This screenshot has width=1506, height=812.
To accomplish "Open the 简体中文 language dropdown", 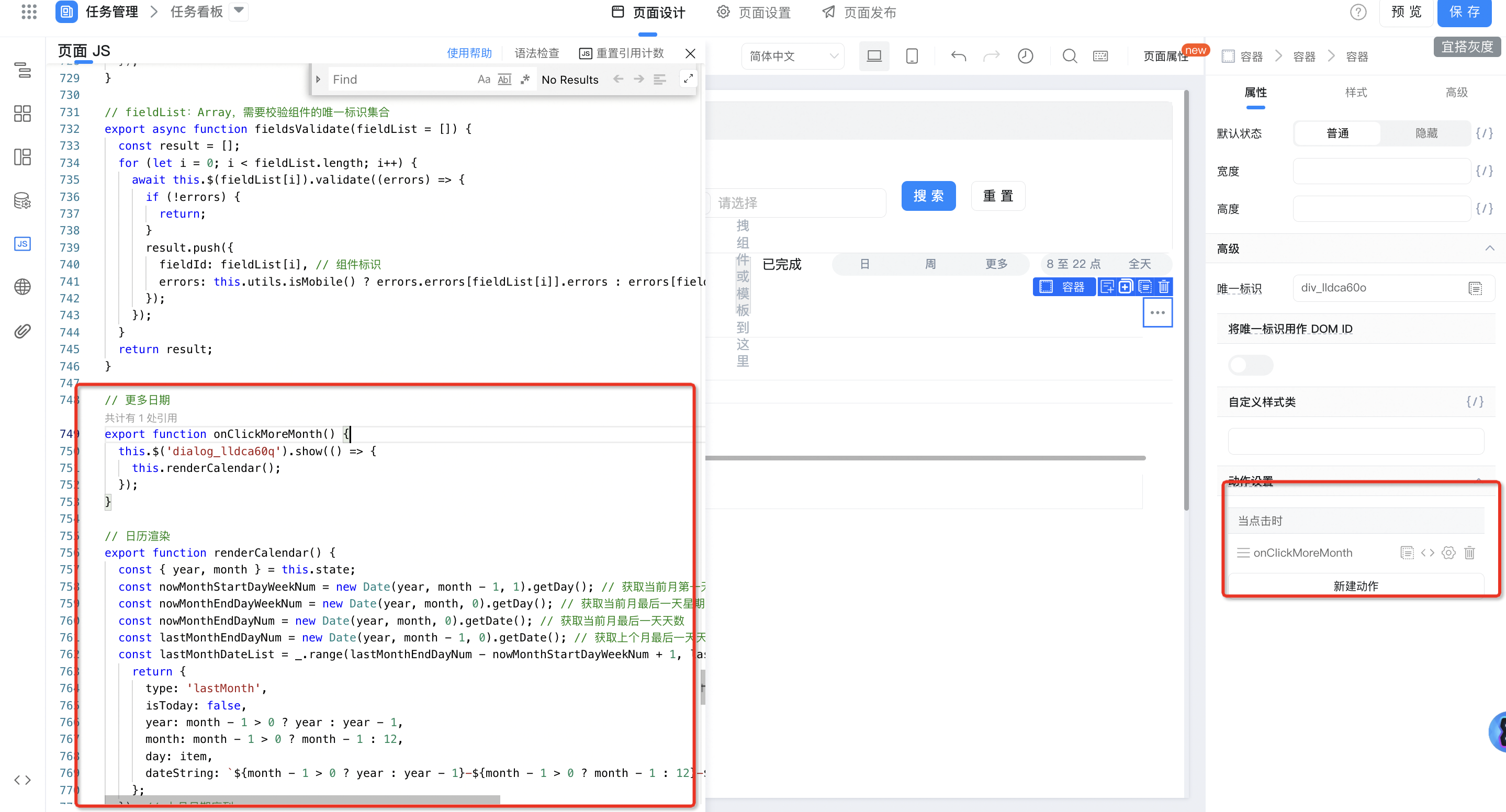I will pyautogui.click(x=793, y=56).
